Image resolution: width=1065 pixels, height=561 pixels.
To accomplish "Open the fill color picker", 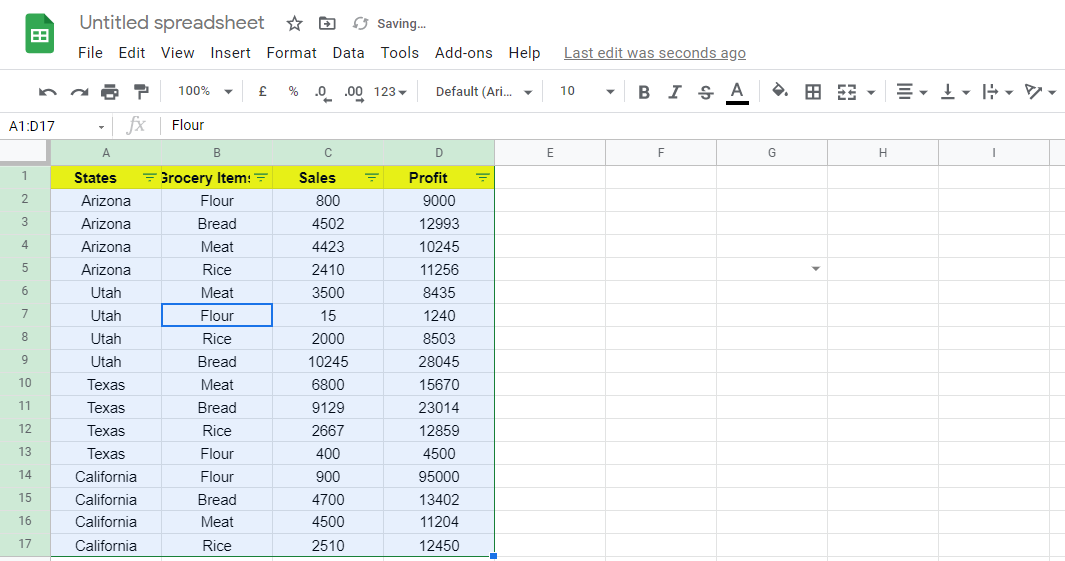I will click(x=780, y=91).
